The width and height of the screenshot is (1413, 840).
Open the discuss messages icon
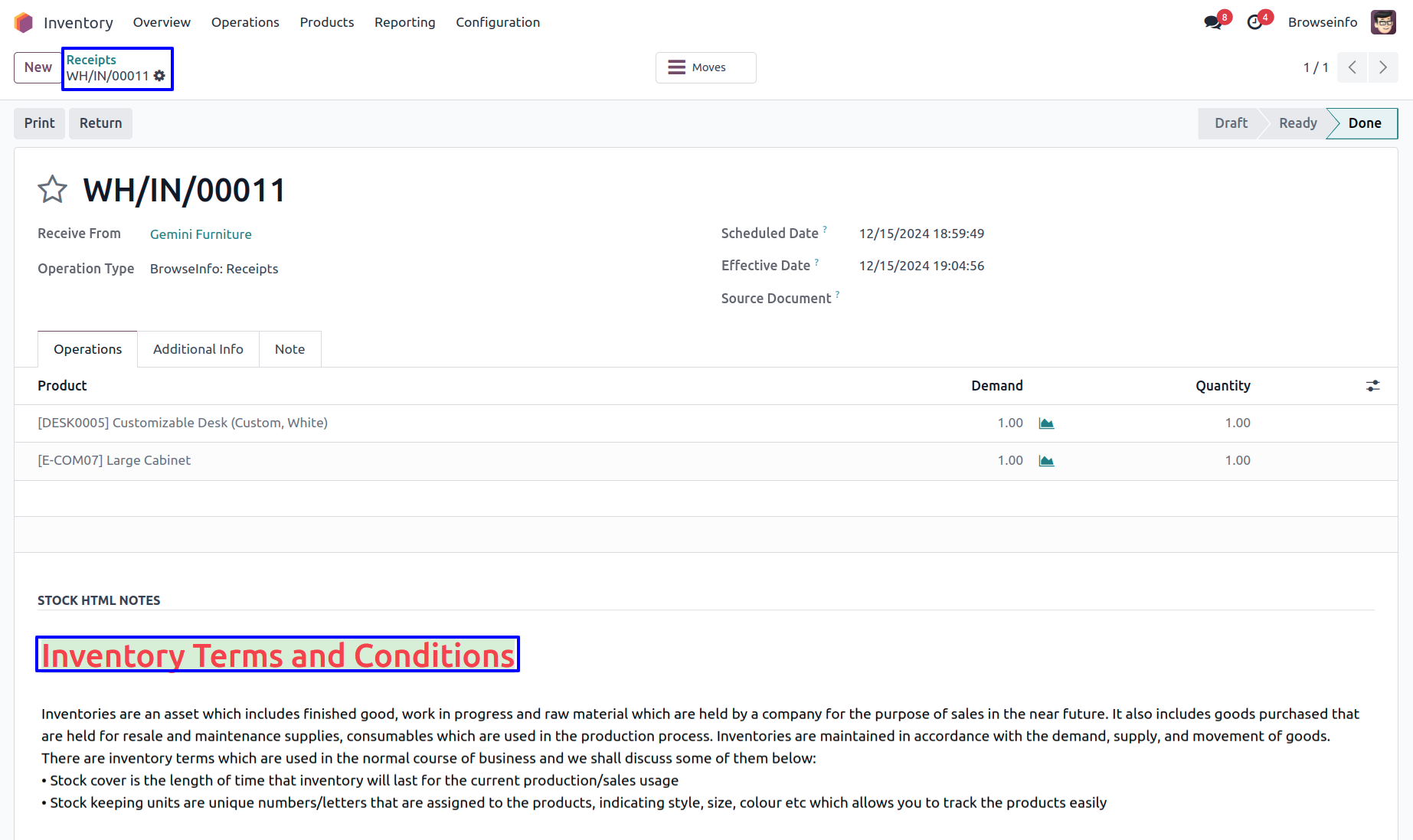click(x=1212, y=22)
